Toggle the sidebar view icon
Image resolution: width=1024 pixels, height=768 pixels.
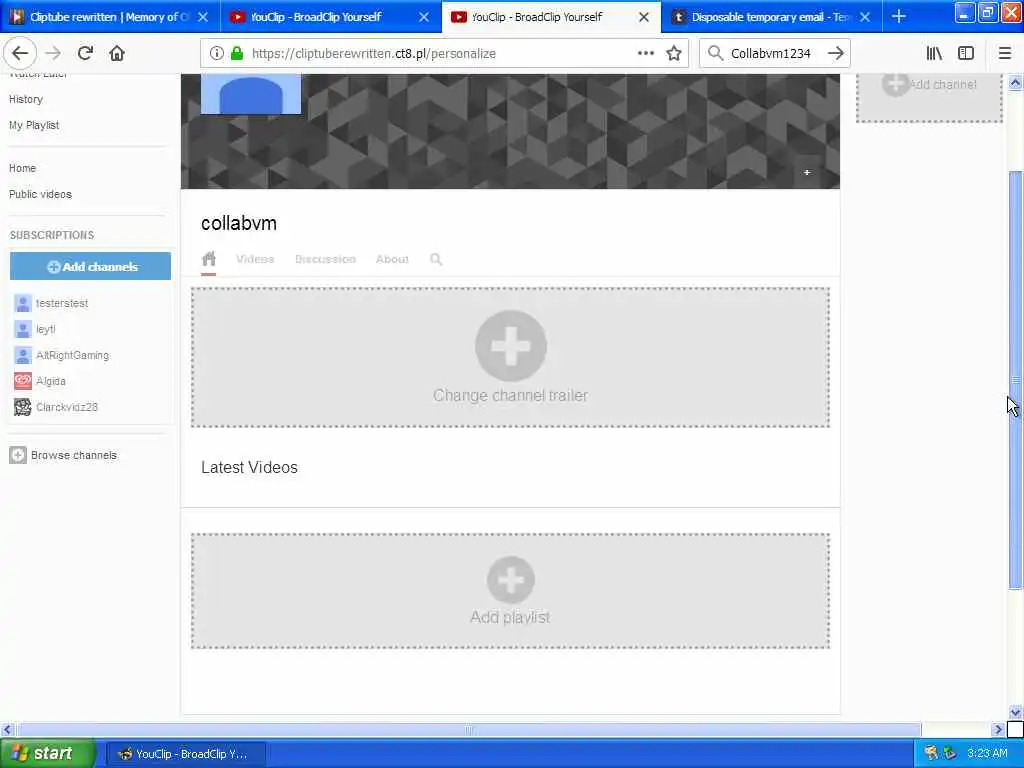coord(966,54)
